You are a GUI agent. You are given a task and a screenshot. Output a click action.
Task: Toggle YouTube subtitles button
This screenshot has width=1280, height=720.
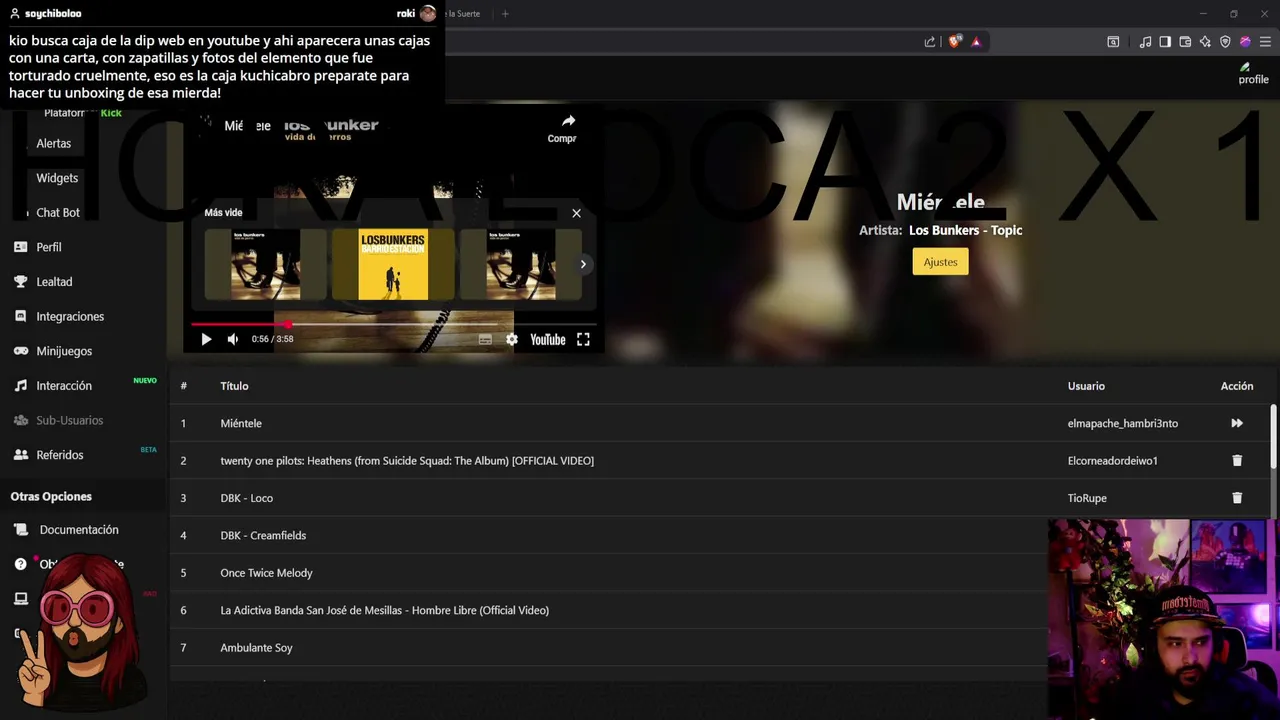tap(485, 339)
